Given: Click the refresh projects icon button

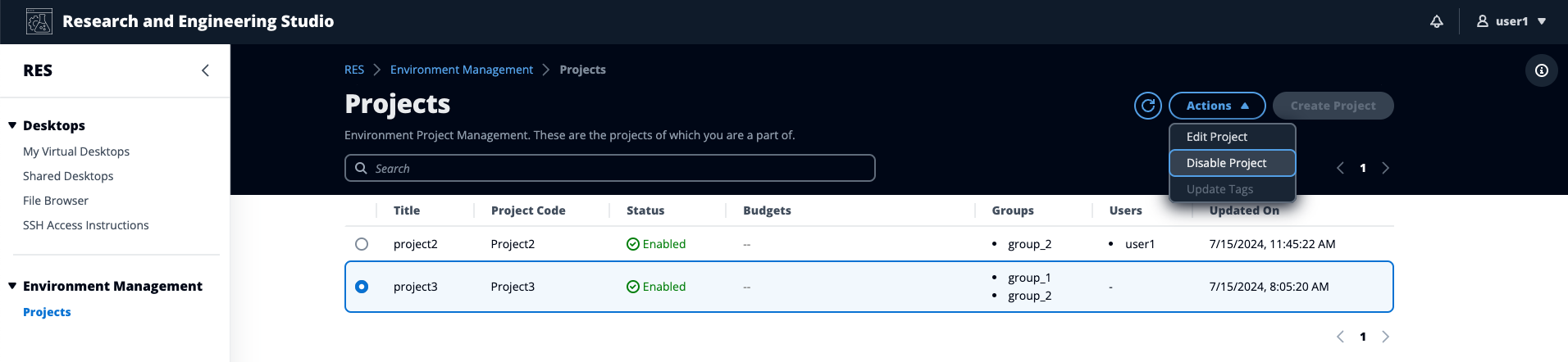Looking at the screenshot, I should pos(1148,106).
